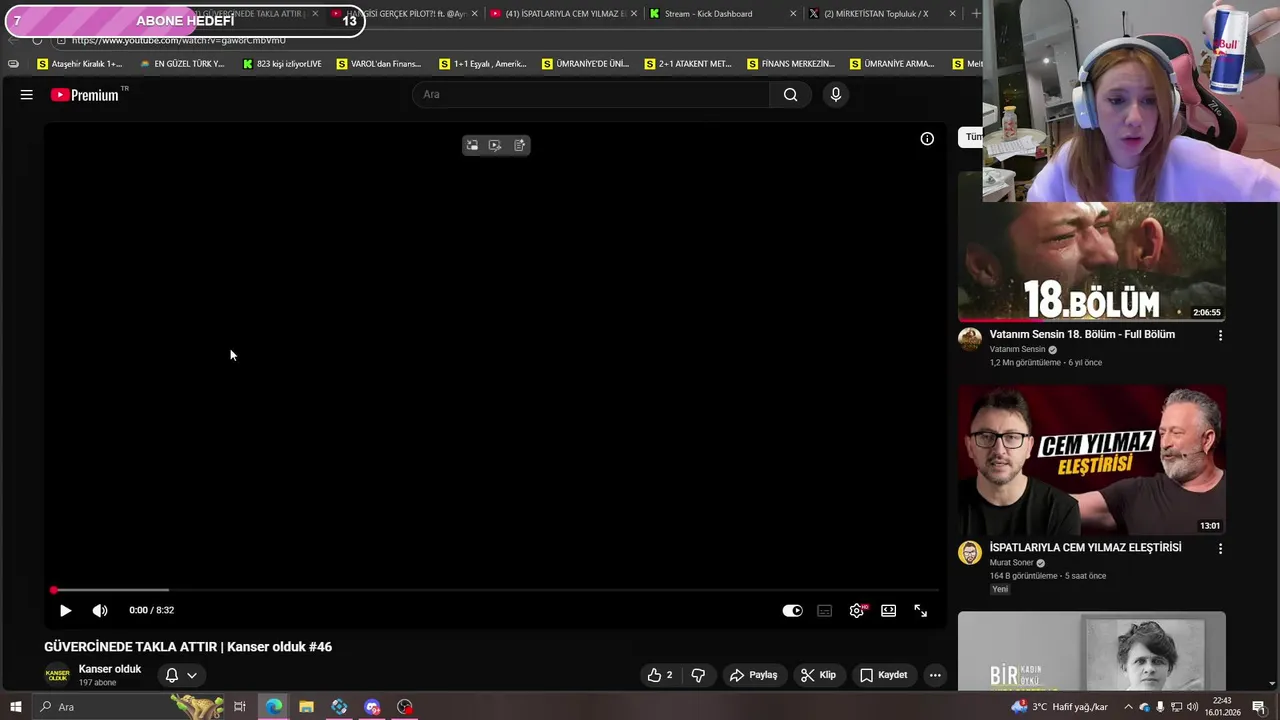Open Murat Soner channel link
The width and height of the screenshot is (1280, 720).
(1012, 563)
